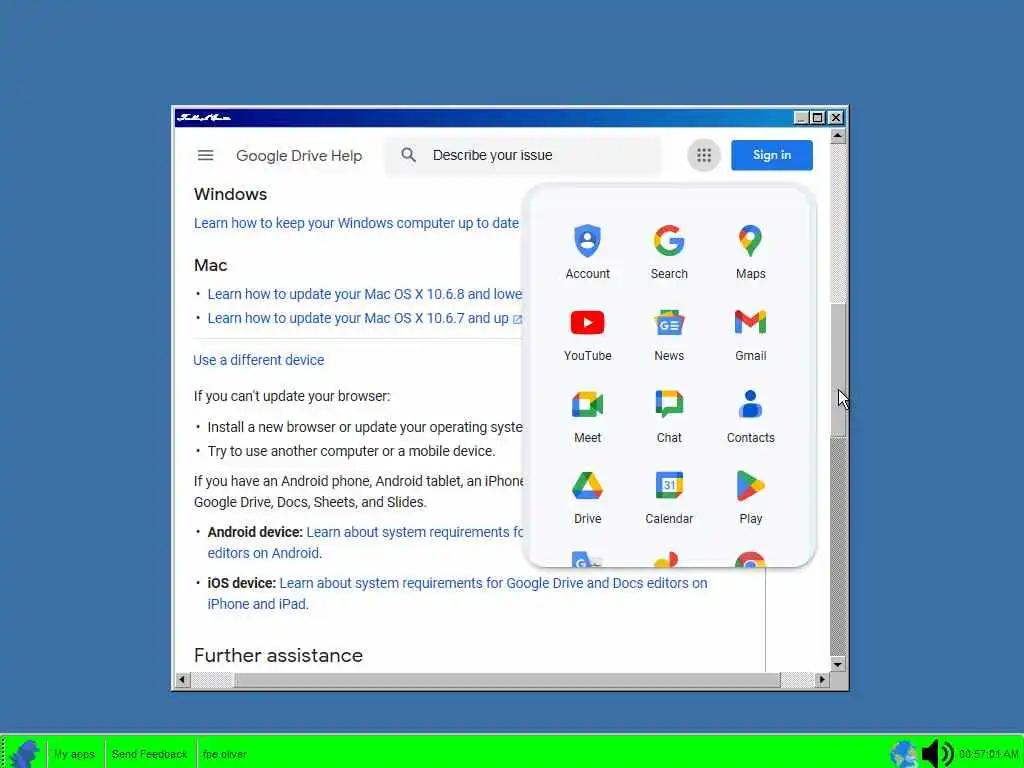The width and height of the screenshot is (1024, 768).
Task: Open Gmail from the apps panel
Action: [750, 335]
